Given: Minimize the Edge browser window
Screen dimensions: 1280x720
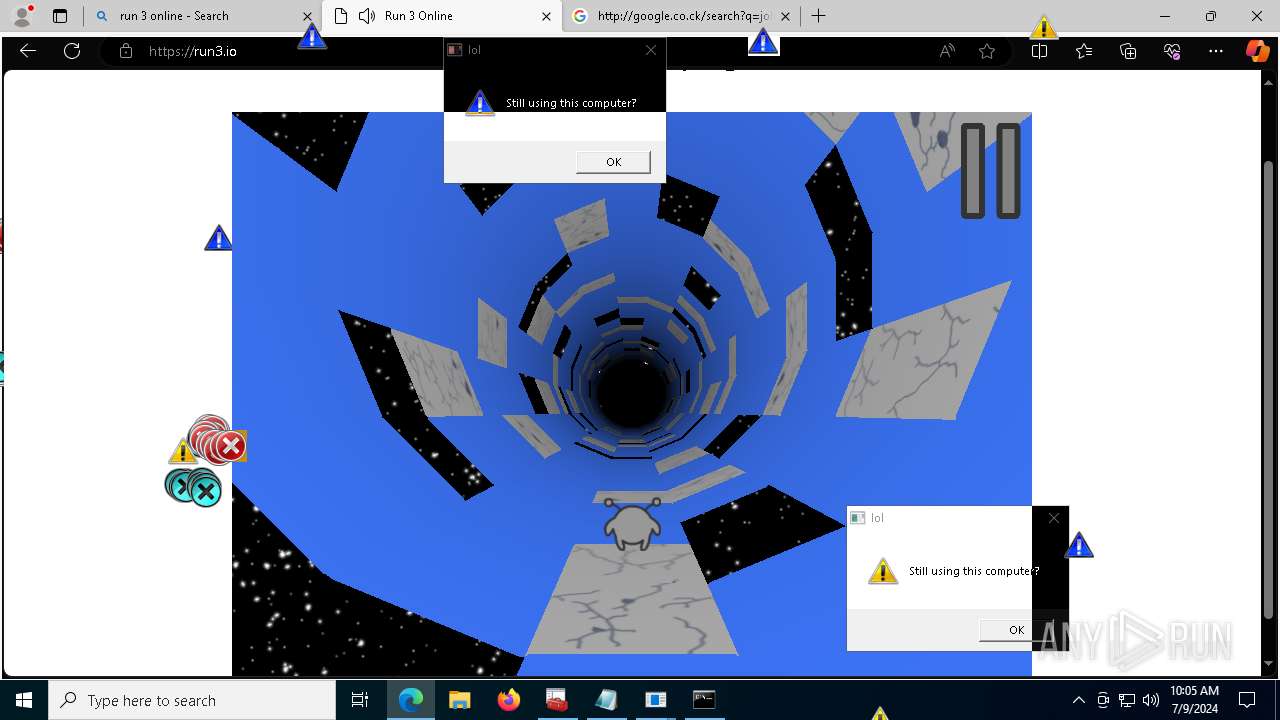Looking at the screenshot, I should (x=1165, y=16).
